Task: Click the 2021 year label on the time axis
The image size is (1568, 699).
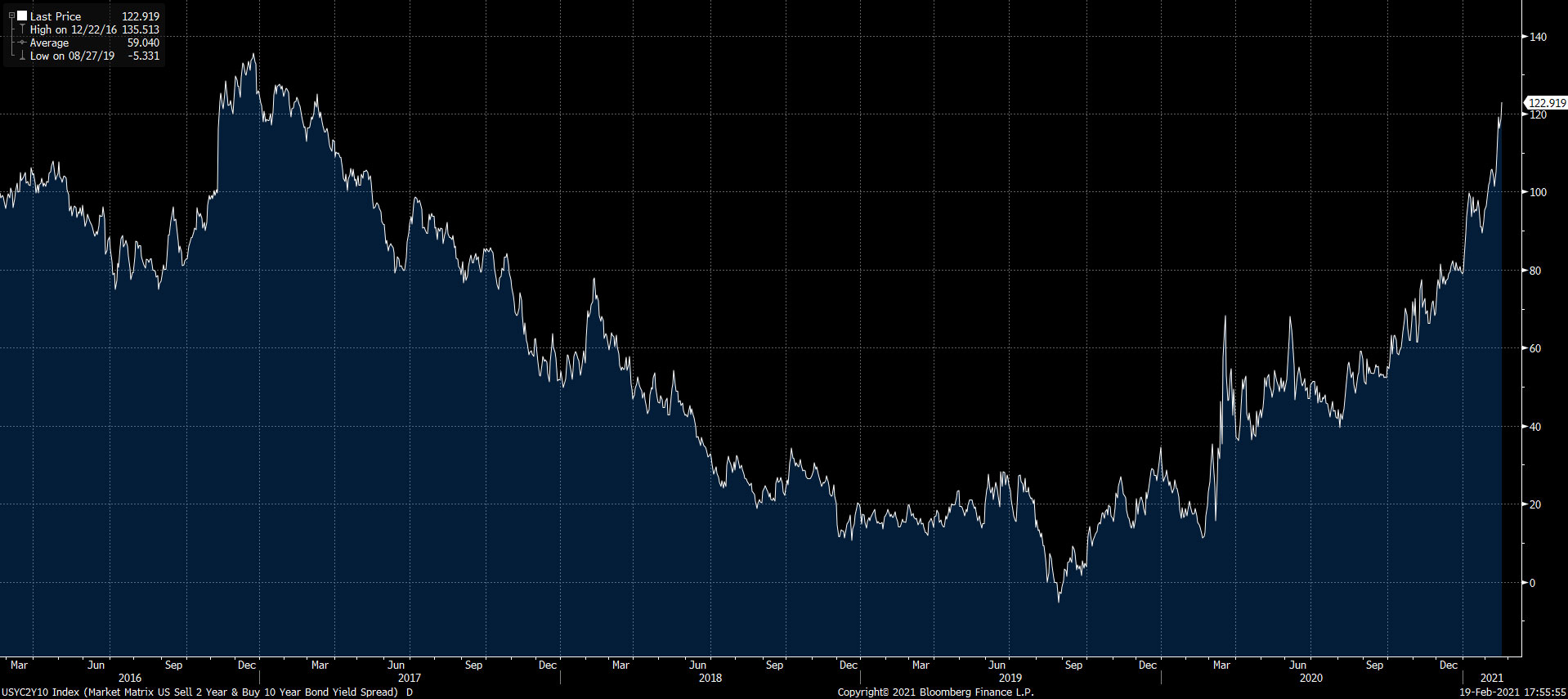Action: tap(1492, 678)
